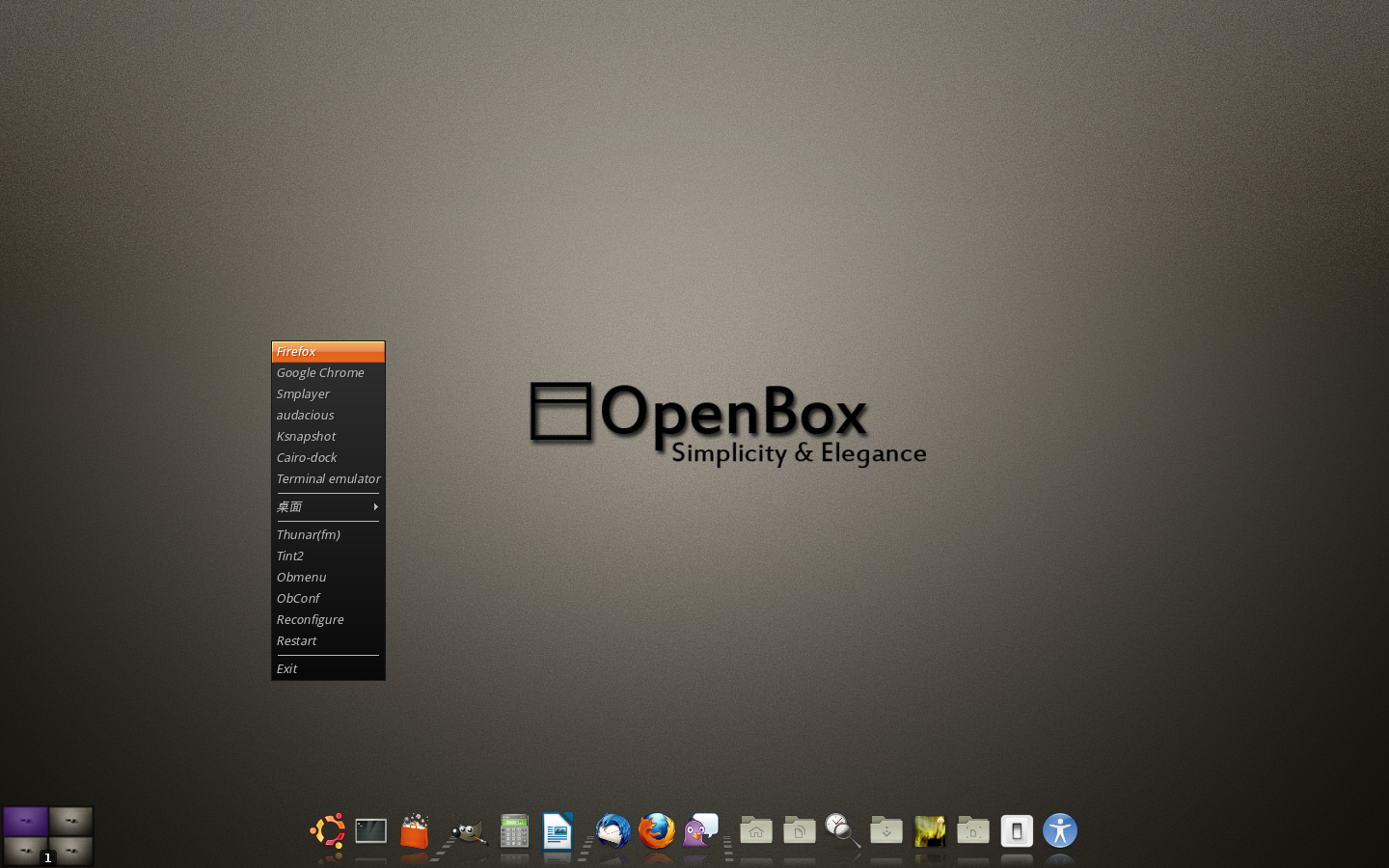Choose Google Chrome from the menu

(x=328, y=373)
